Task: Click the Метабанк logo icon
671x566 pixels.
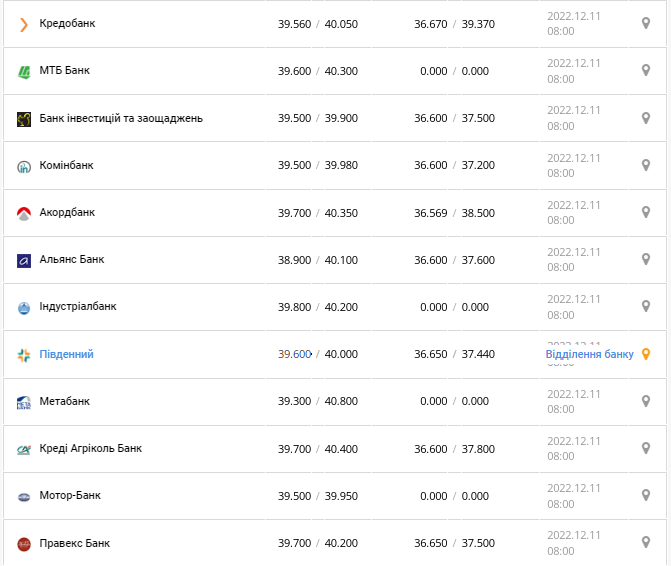Action: click(x=24, y=403)
